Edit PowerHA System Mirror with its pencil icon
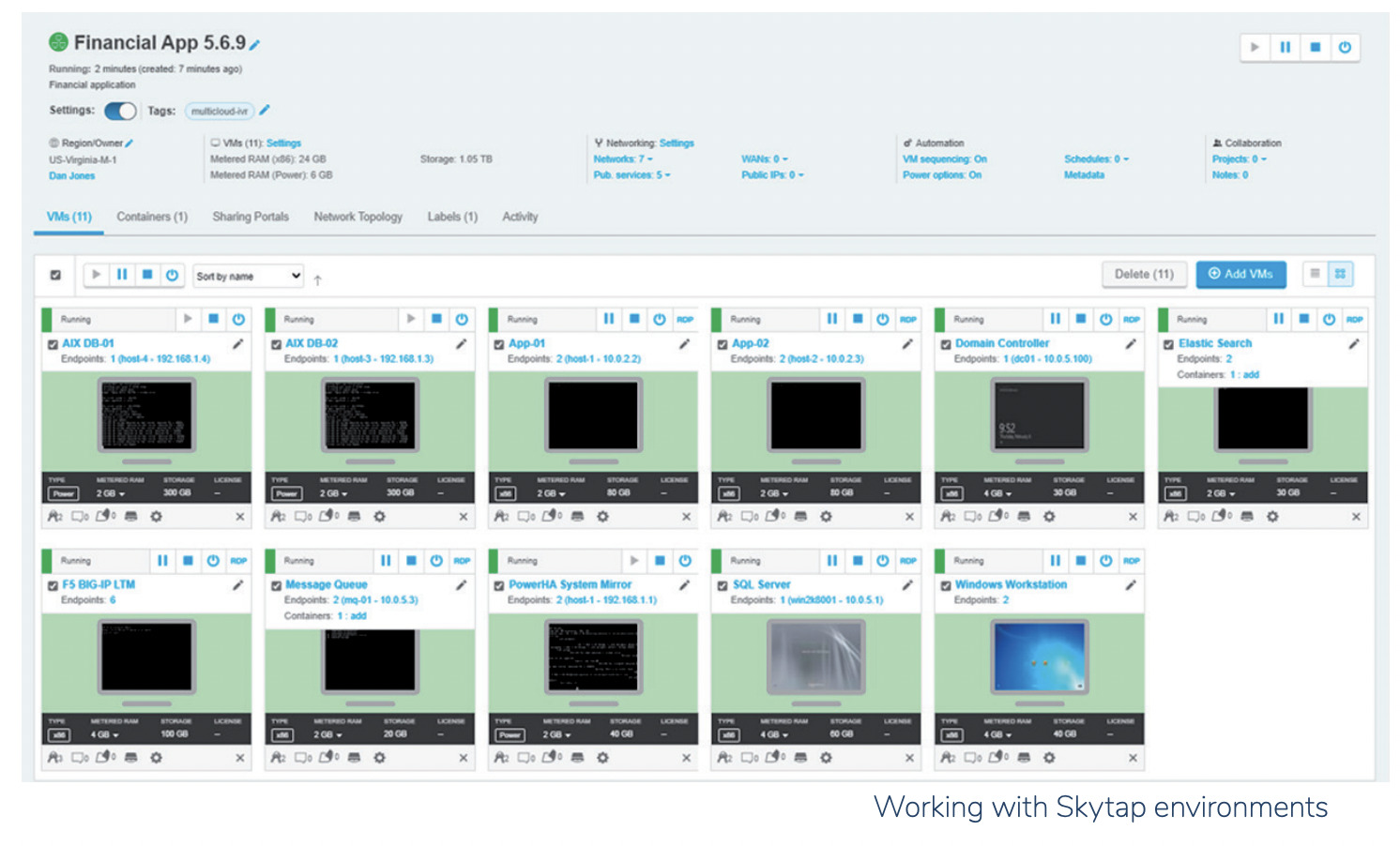The height and width of the screenshot is (846, 1400). click(x=684, y=585)
